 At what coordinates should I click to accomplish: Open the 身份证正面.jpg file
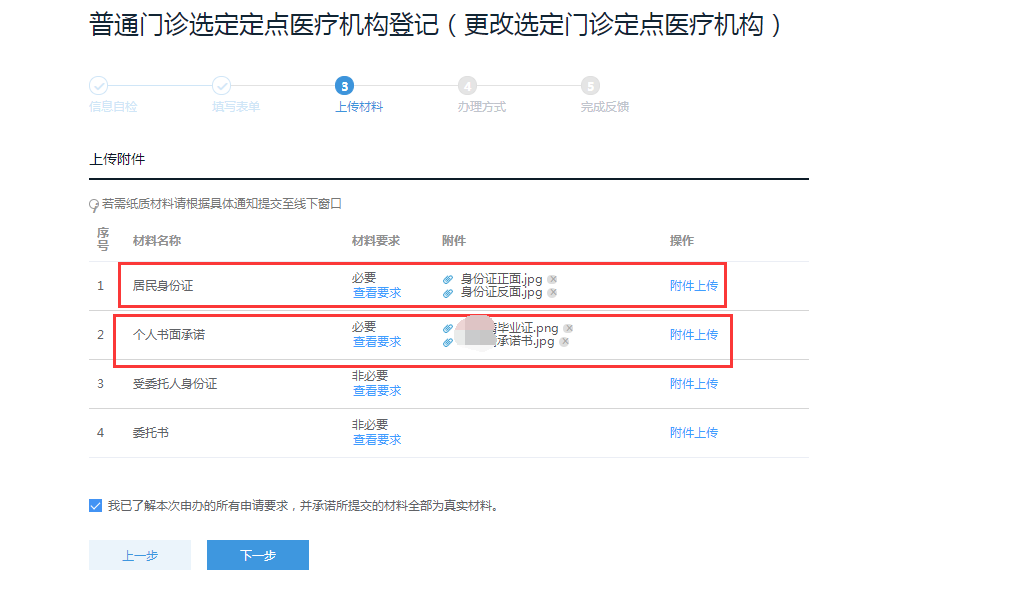pyautogui.click(x=501, y=280)
